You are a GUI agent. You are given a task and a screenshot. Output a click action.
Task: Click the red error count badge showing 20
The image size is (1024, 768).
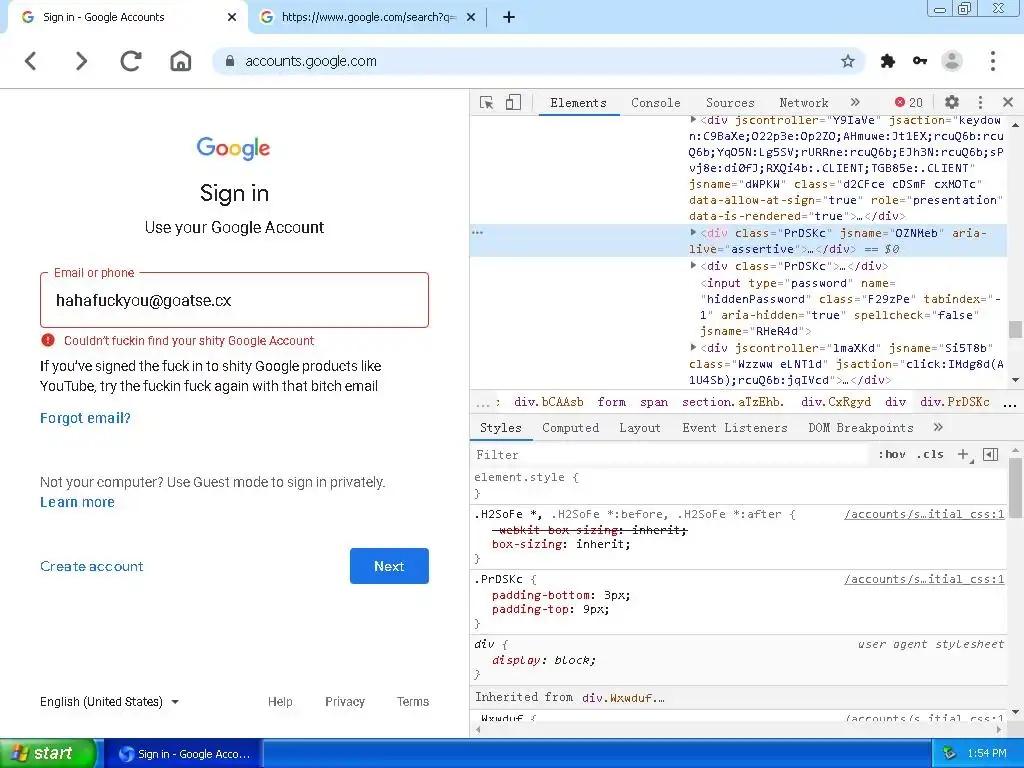pyautogui.click(x=908, y=103)
